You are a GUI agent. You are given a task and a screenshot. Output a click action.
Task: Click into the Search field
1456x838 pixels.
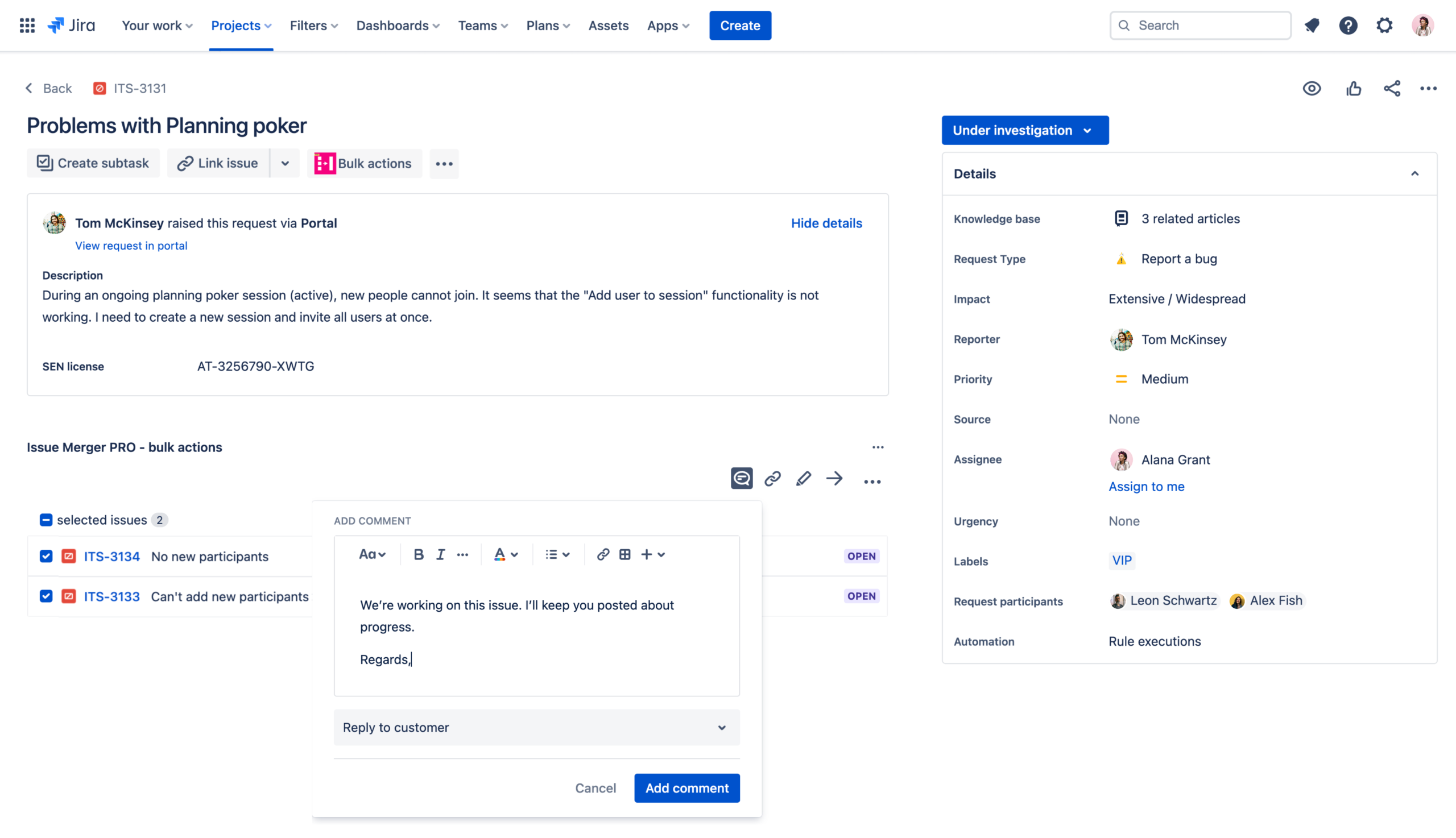click(1200, 26)
